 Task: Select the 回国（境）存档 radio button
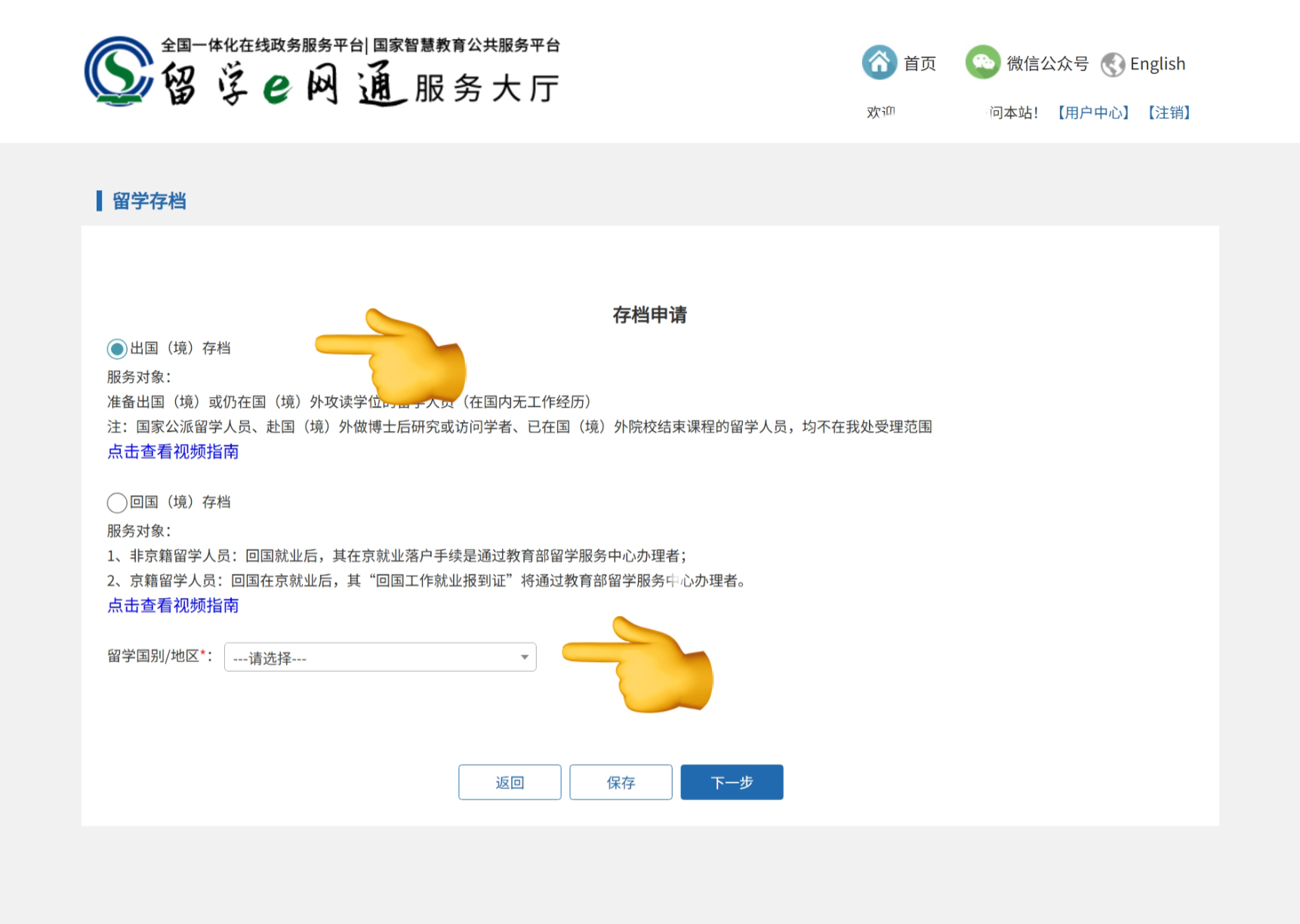117,503
